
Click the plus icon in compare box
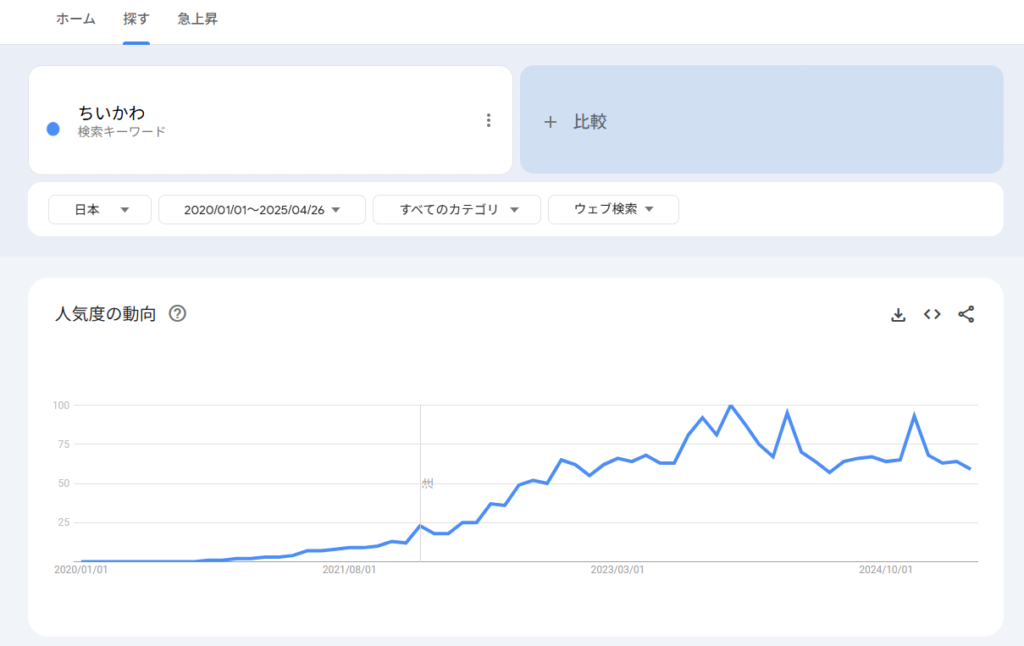pos(549,122)
